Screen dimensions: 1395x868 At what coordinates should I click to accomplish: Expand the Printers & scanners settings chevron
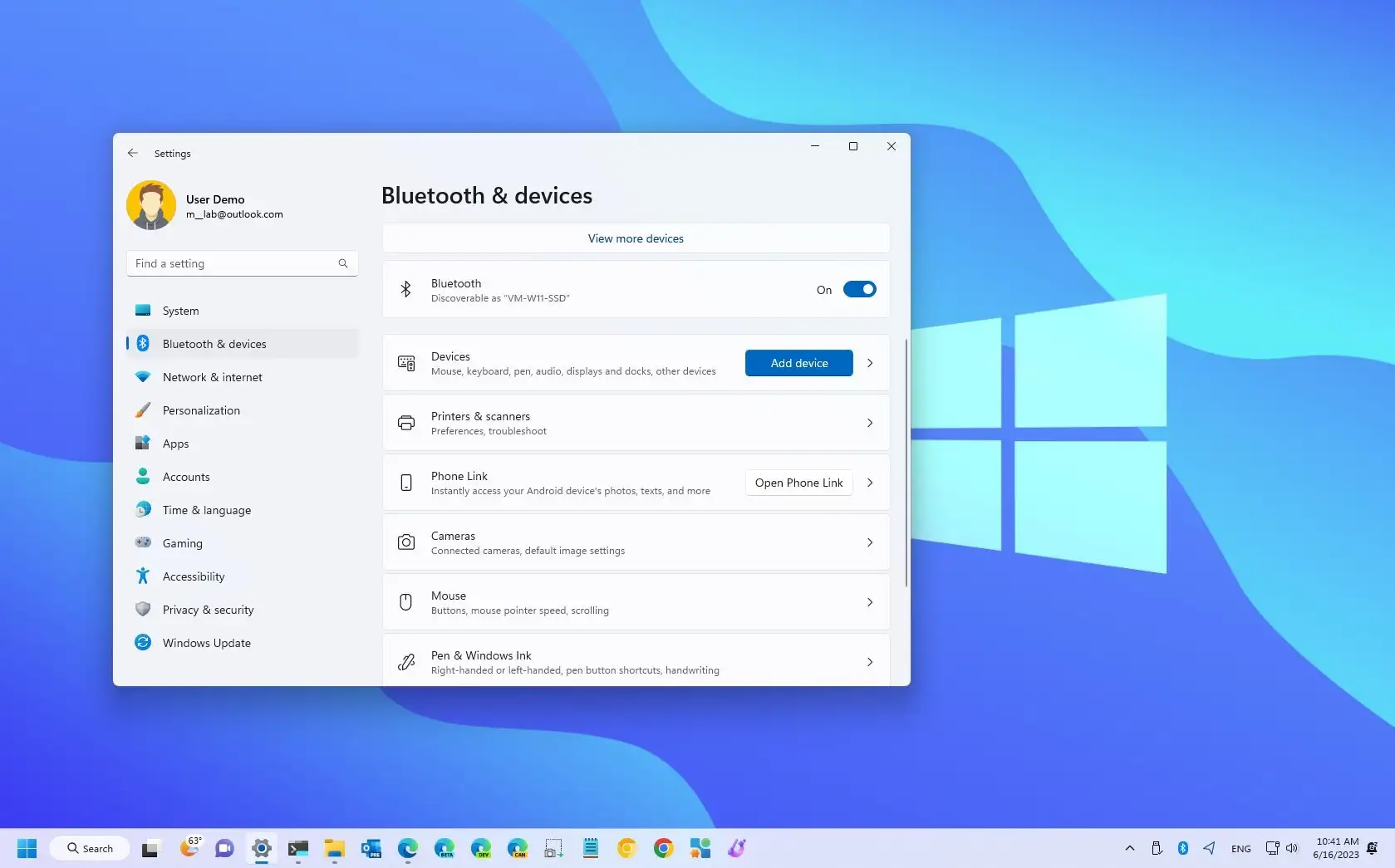[870, 423]
